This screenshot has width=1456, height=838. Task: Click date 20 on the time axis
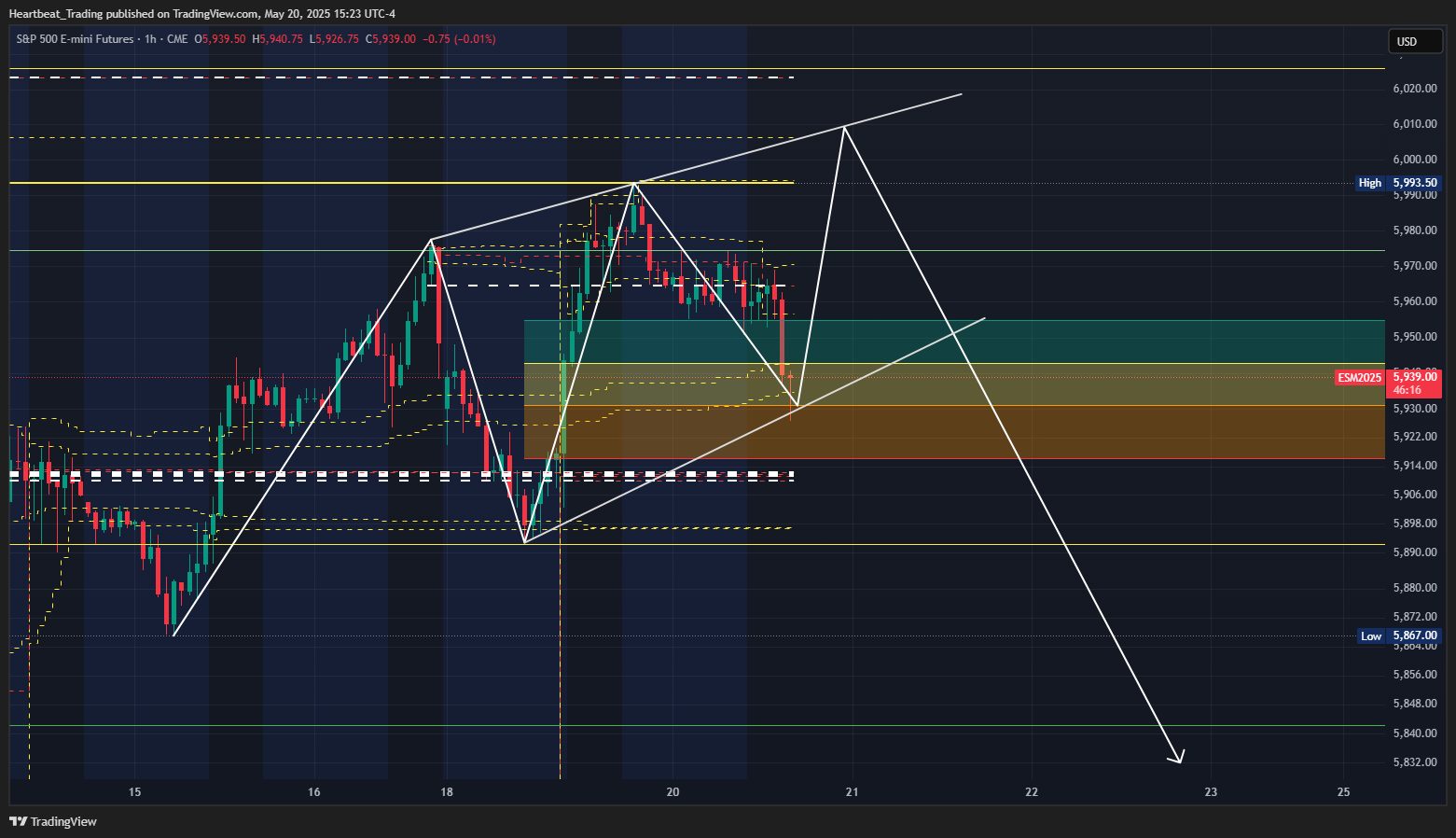point(673,792)
